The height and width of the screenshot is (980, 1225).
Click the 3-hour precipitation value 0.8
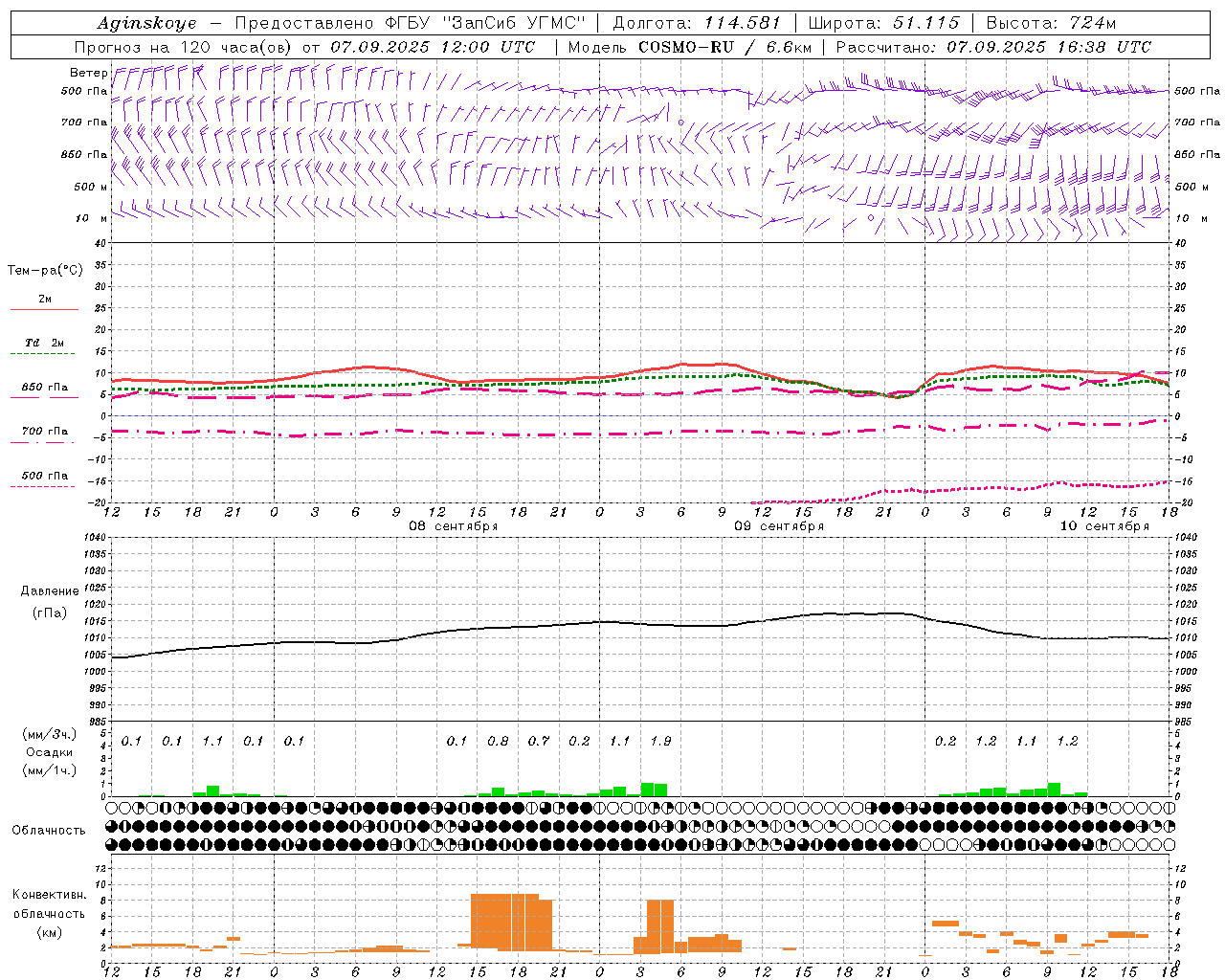pyautogui.click(x=498, y=741)
